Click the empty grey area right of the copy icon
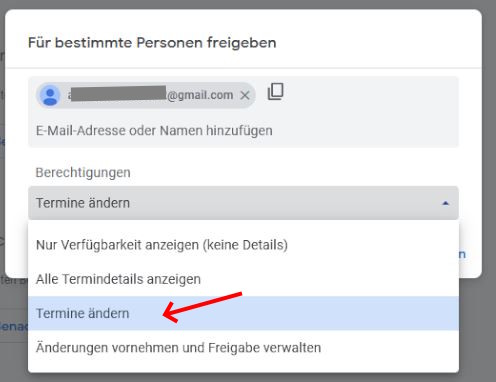496x382 pixels. click(370, 97)
